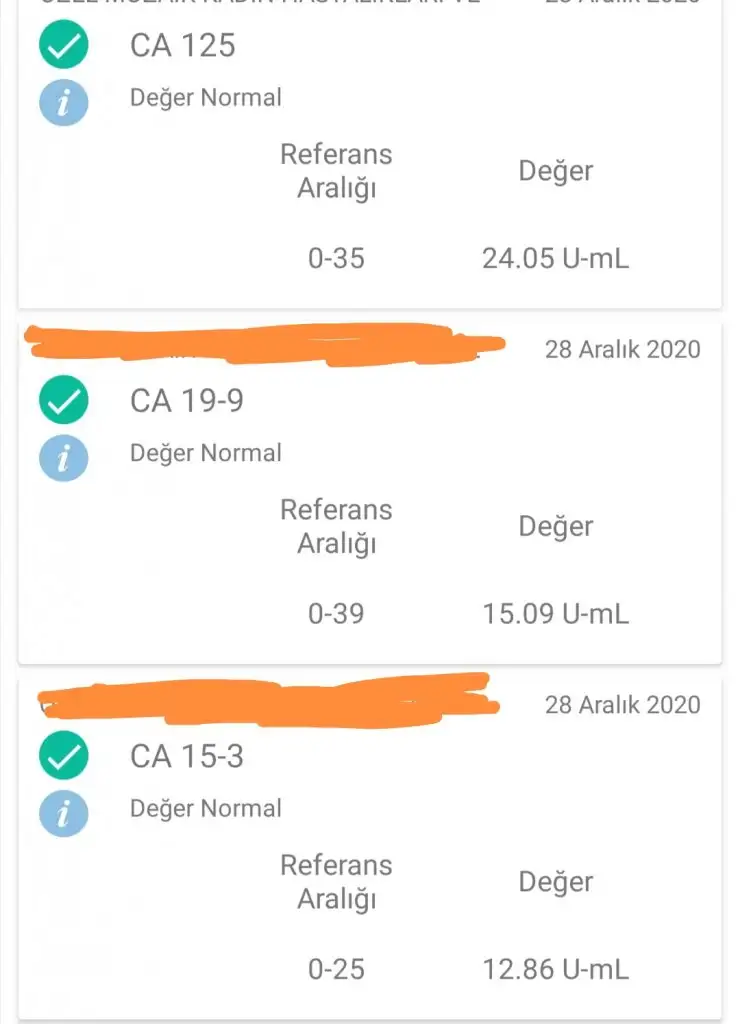Open the info icon for CA 19-9
Image resolution: width=740 pixels, height=1024 pixels.
(64, 458)
